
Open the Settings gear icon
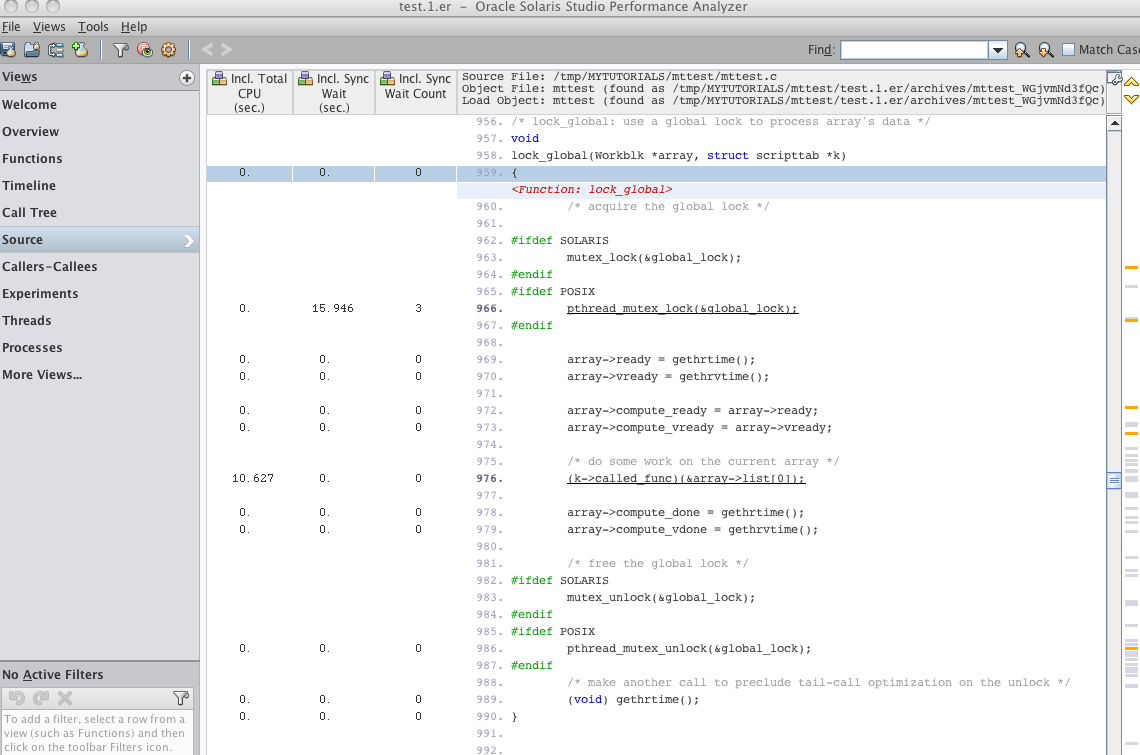pos(168,49)
